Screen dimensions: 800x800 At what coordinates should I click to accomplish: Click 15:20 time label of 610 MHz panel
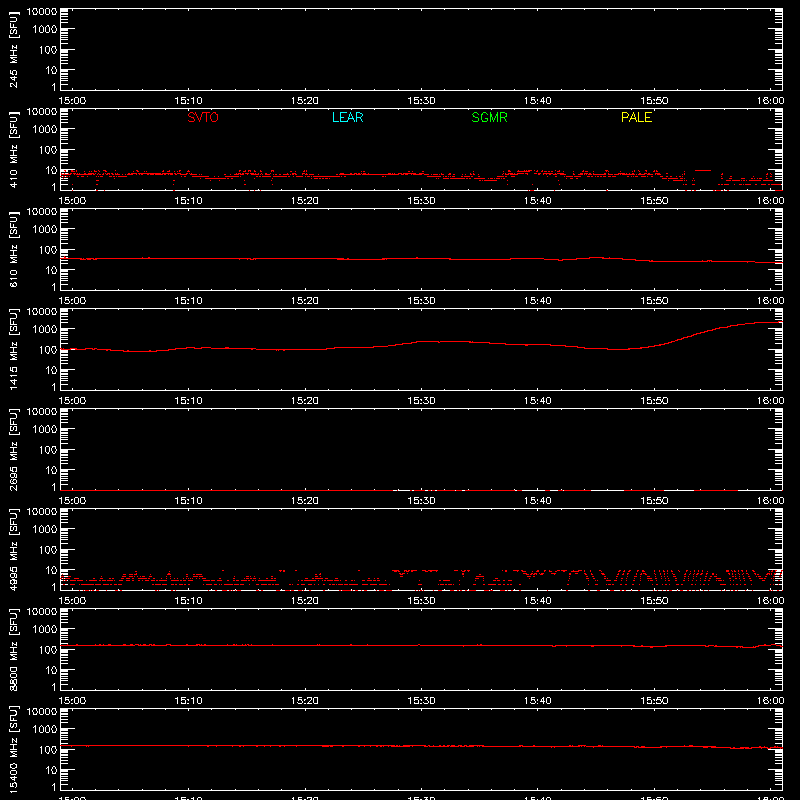pos(305,301)
